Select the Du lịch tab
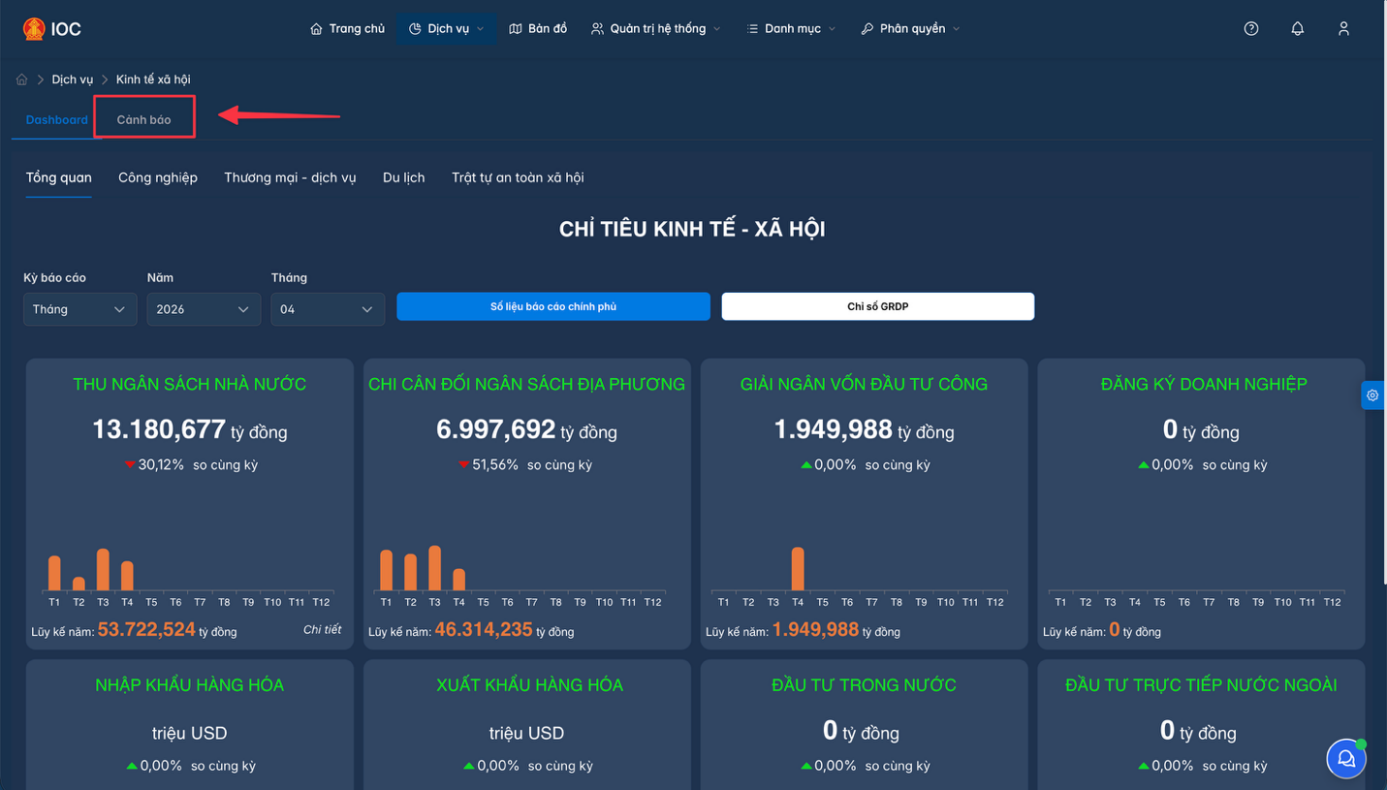This screenshot has width=1387, height=790. (404, 177)
